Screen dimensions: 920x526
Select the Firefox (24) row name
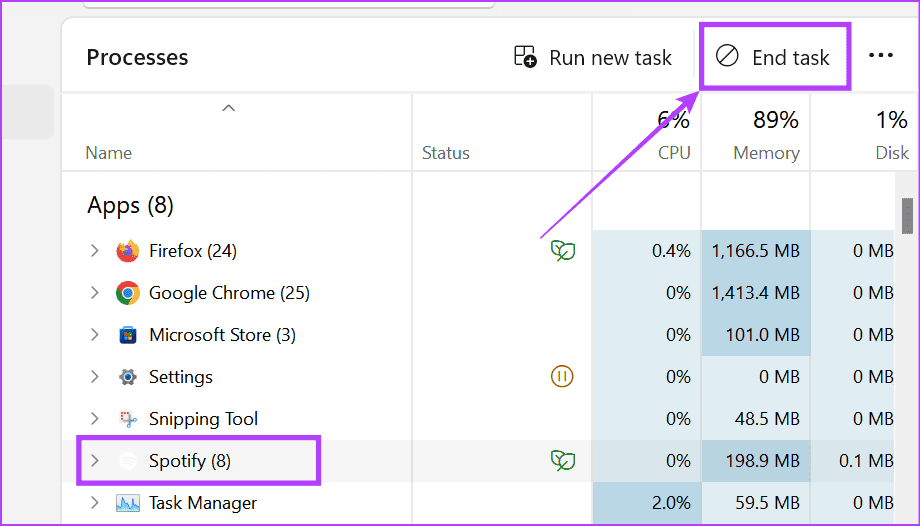point(192,251)
